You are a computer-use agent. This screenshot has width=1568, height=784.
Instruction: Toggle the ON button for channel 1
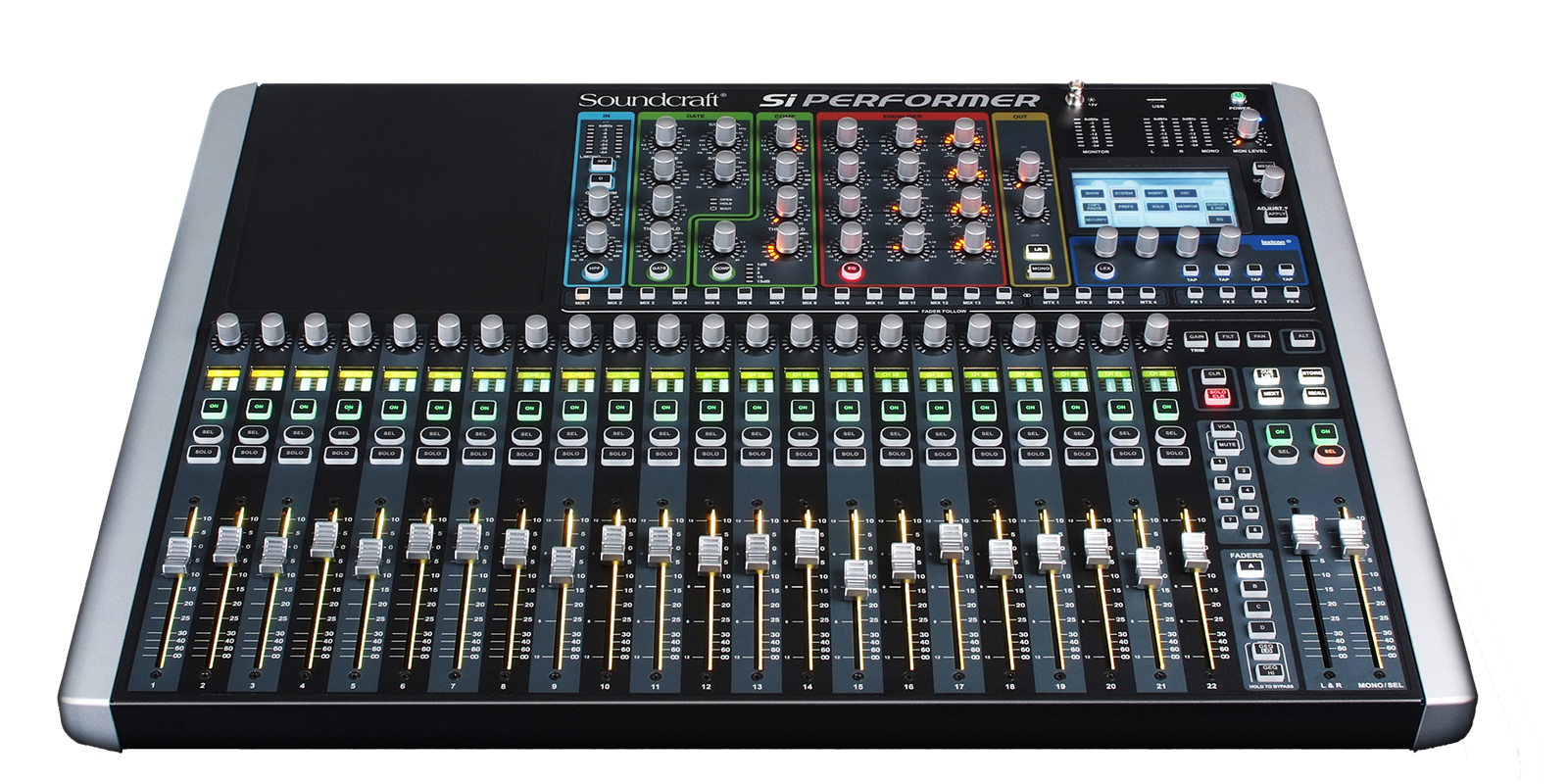[216, 407]
